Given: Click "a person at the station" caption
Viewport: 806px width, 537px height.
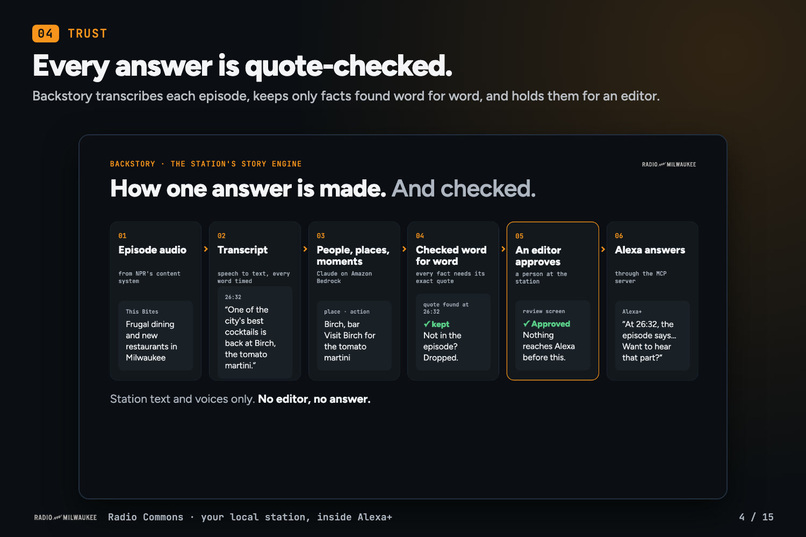Looking at the screenshot, I should click(x=541, y=278).
